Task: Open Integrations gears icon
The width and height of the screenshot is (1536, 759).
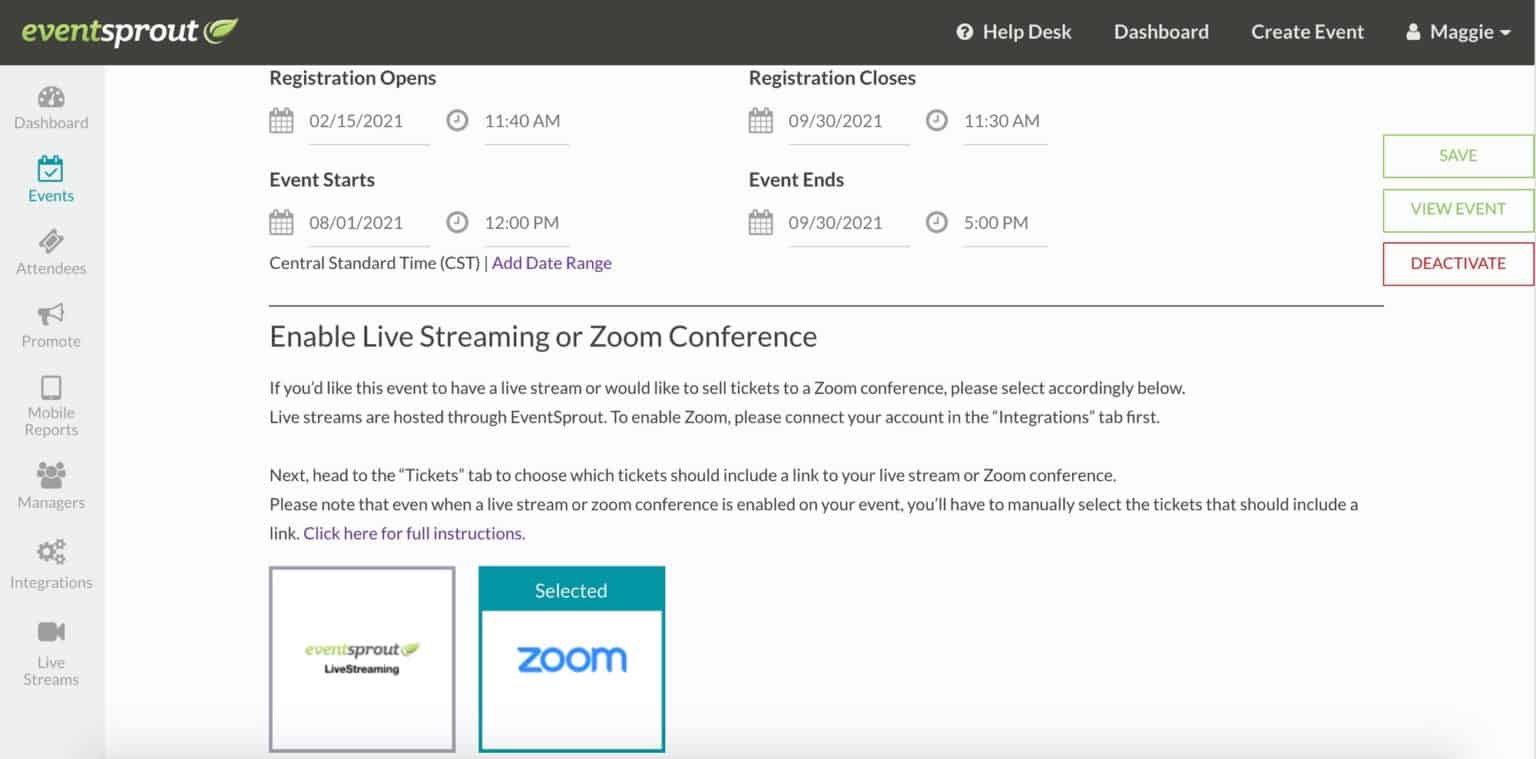Action: 51,552
